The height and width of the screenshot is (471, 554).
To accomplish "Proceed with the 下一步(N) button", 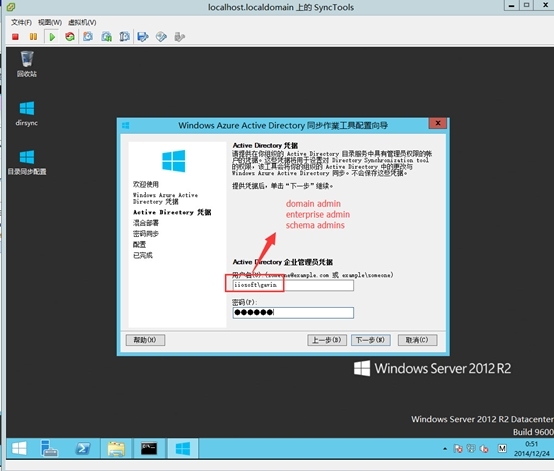I will [371, 340].
